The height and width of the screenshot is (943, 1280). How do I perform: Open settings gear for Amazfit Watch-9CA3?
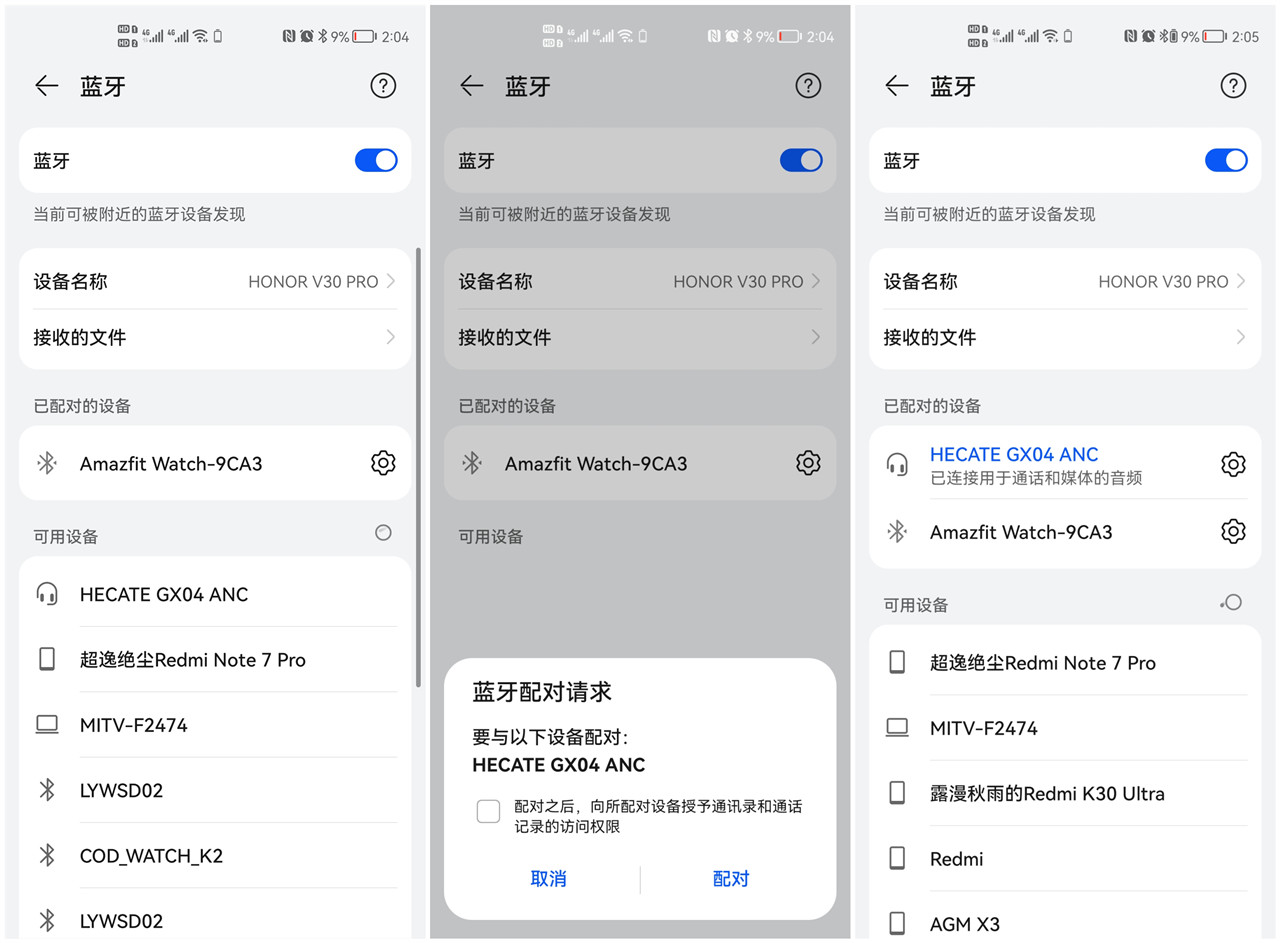383,463
